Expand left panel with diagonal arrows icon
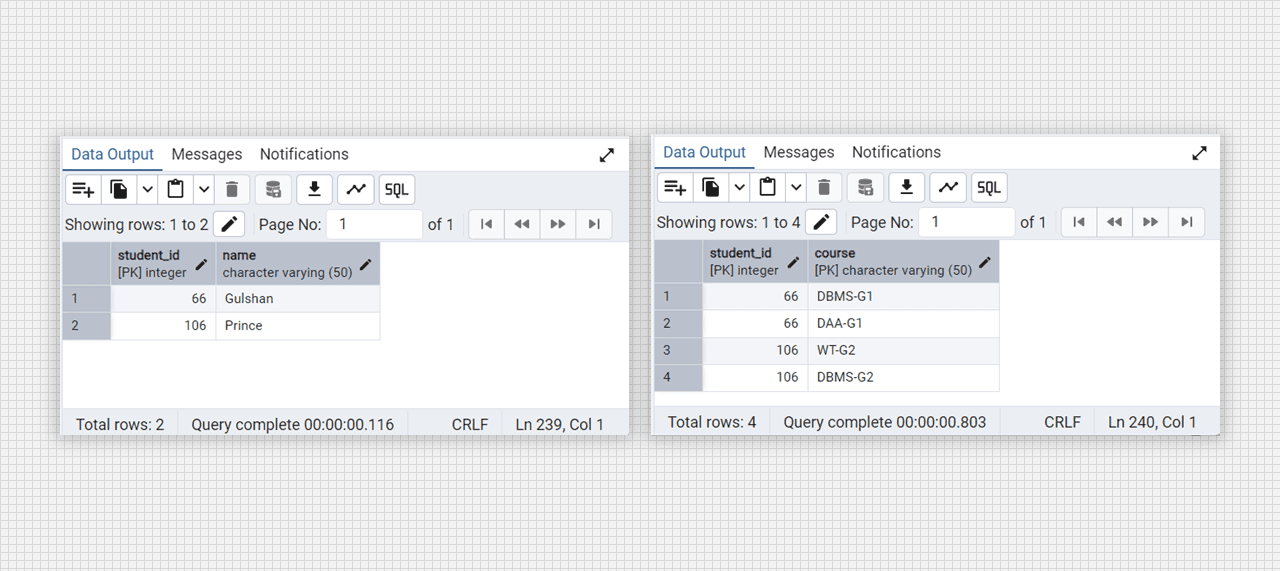The width and height of the screenshot is (1280, 571). coord(607,155)
